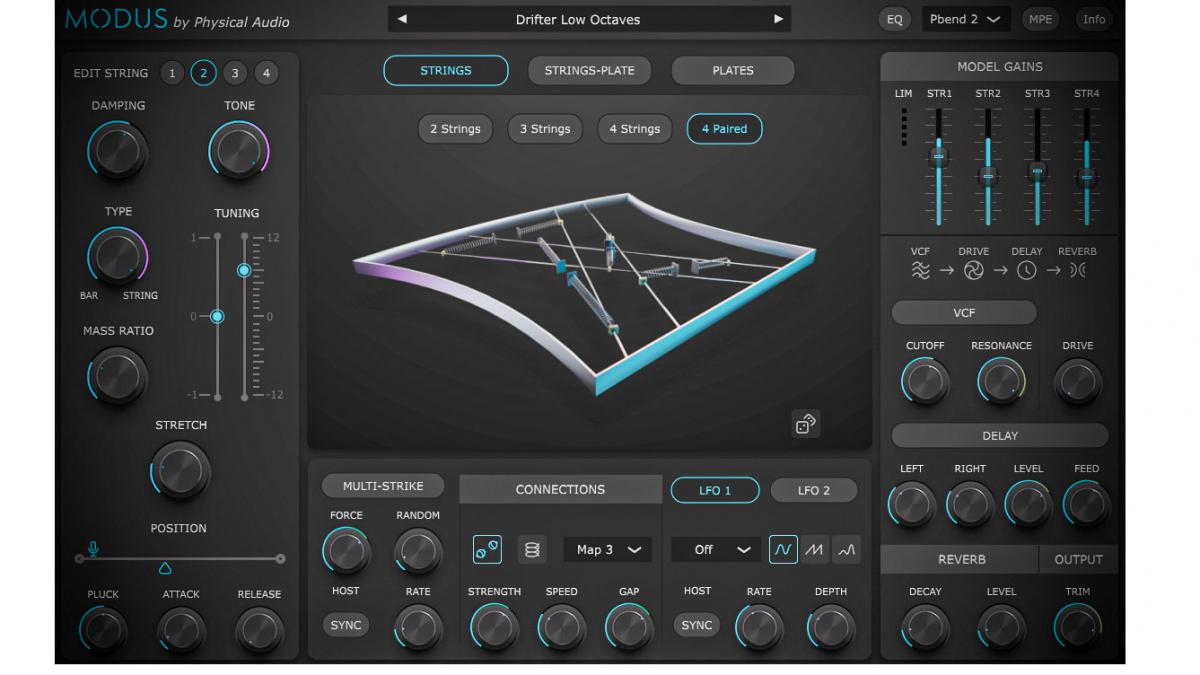Viewport: 1200px width, 675px height.
Task: Click the fine tuning slider handle
Action: (x=217, y=316)
